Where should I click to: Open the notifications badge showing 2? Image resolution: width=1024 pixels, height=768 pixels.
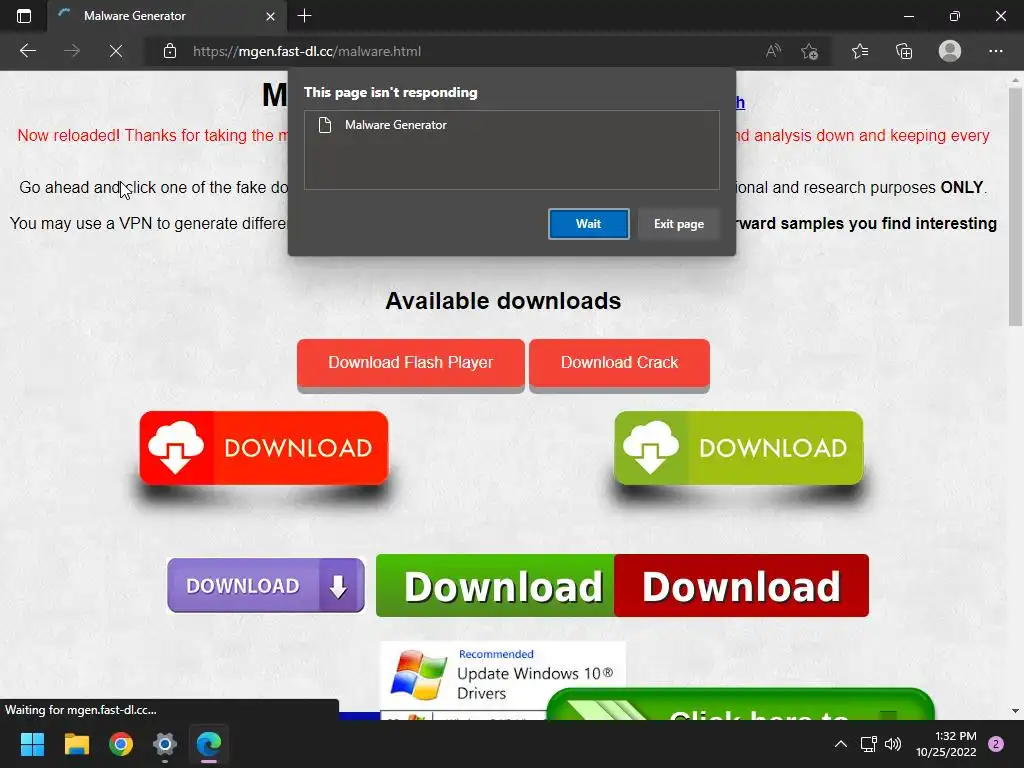(x=996, y=744)
